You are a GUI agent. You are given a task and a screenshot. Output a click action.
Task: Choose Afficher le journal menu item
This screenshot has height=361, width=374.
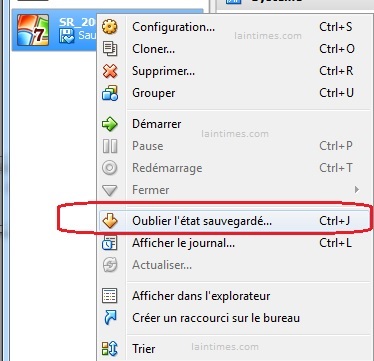[x=234, y=243]
